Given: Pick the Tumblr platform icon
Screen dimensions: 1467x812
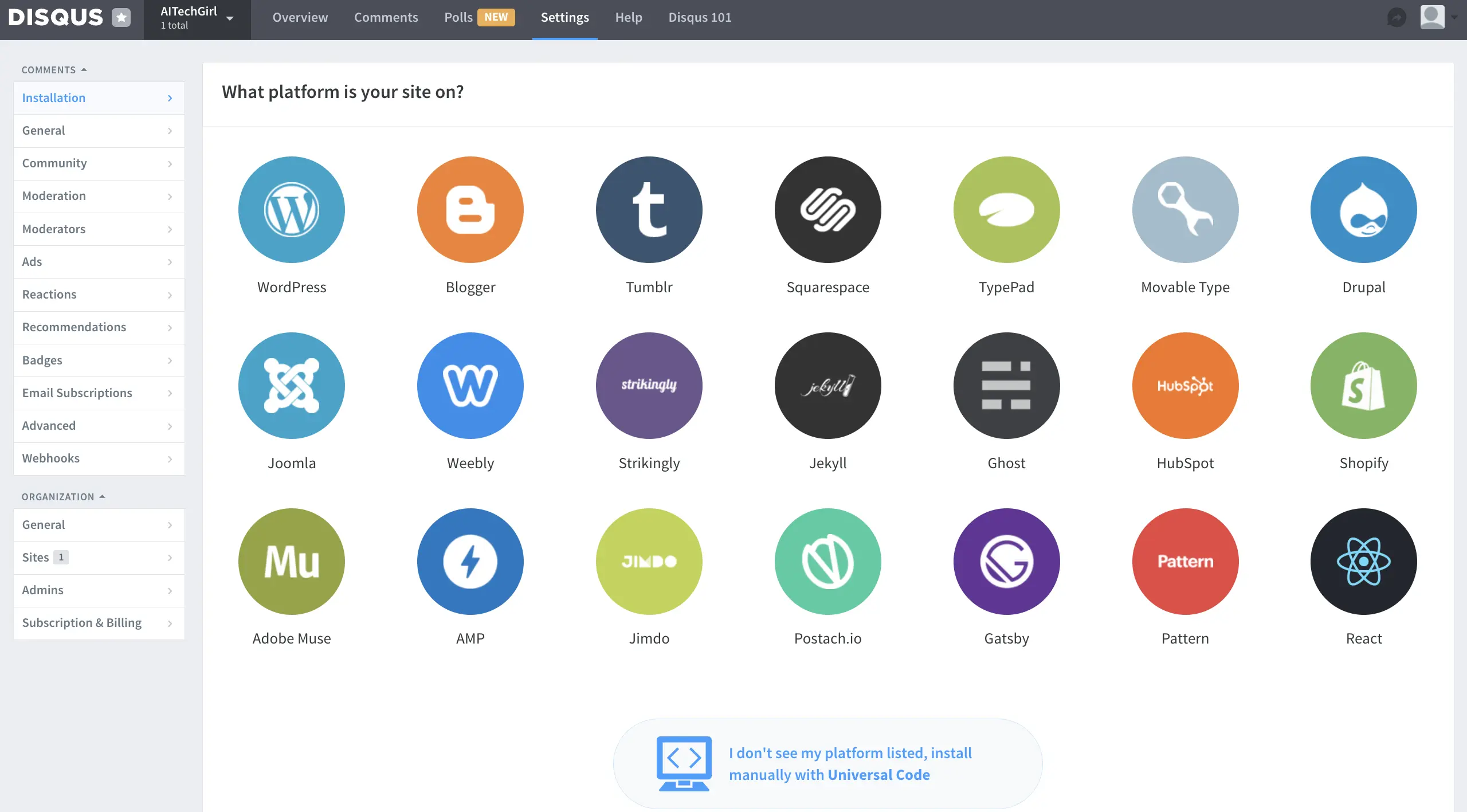Looking at the screenshot, I should [x=649, y=210].
